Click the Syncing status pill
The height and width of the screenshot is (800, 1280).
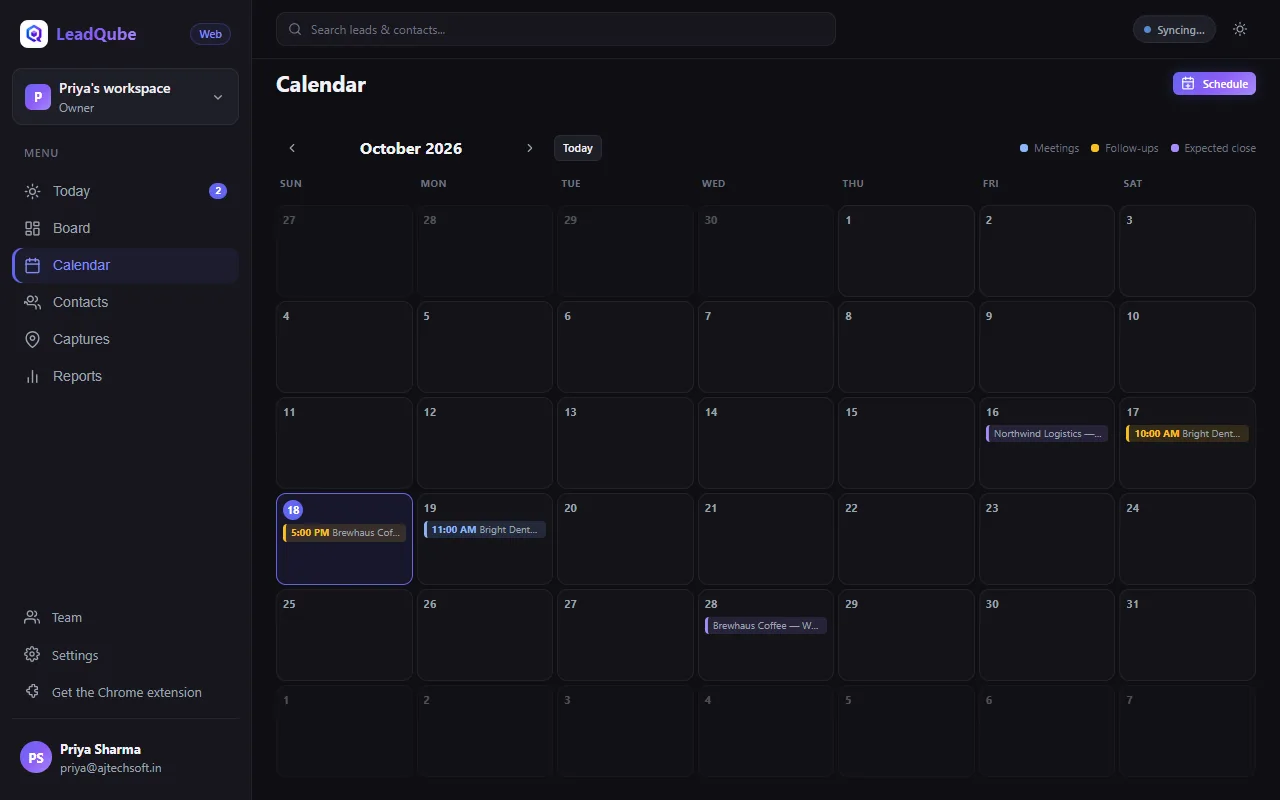1174,29
